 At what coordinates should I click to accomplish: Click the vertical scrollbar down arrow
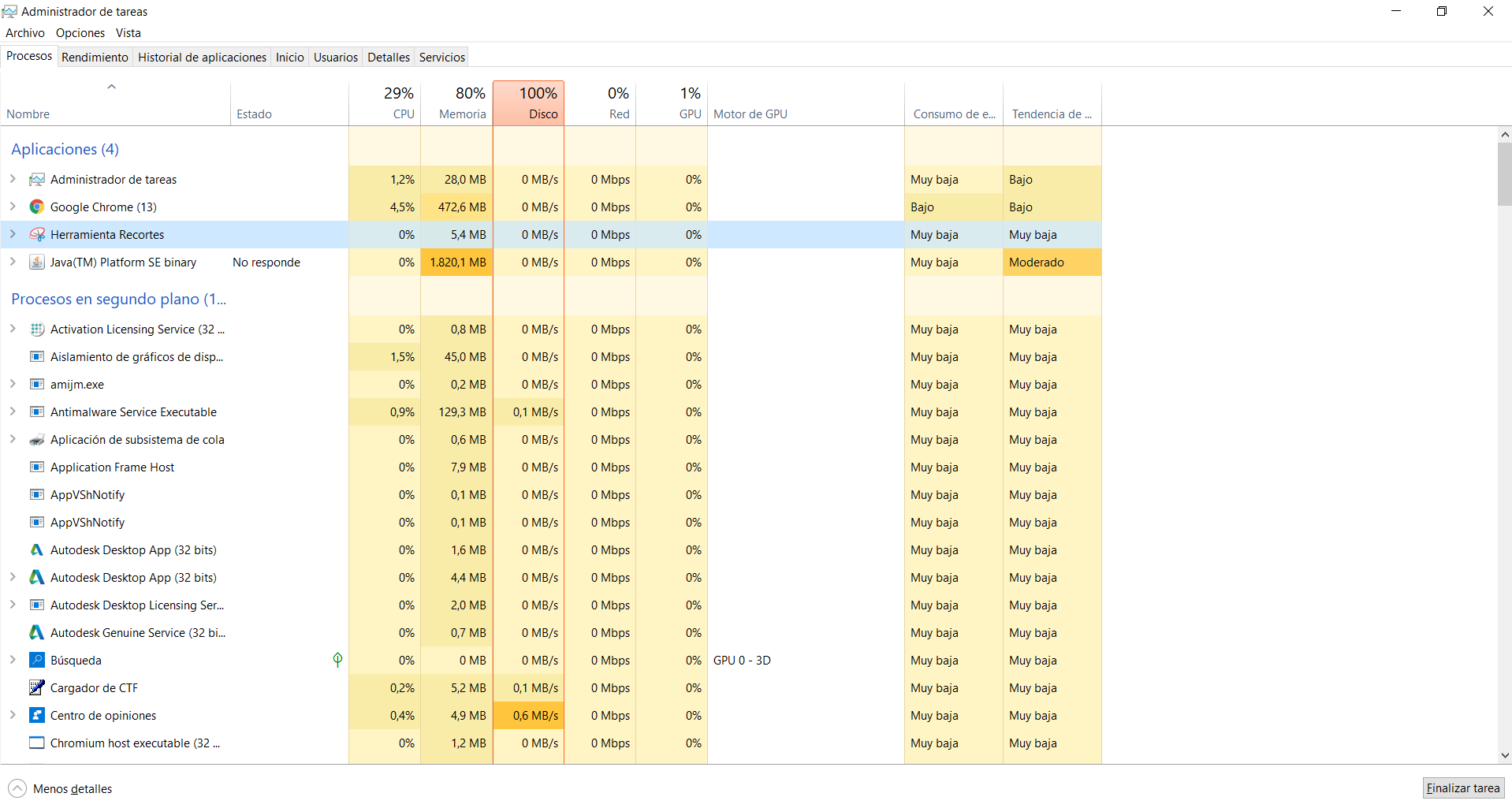[1504, 755]
